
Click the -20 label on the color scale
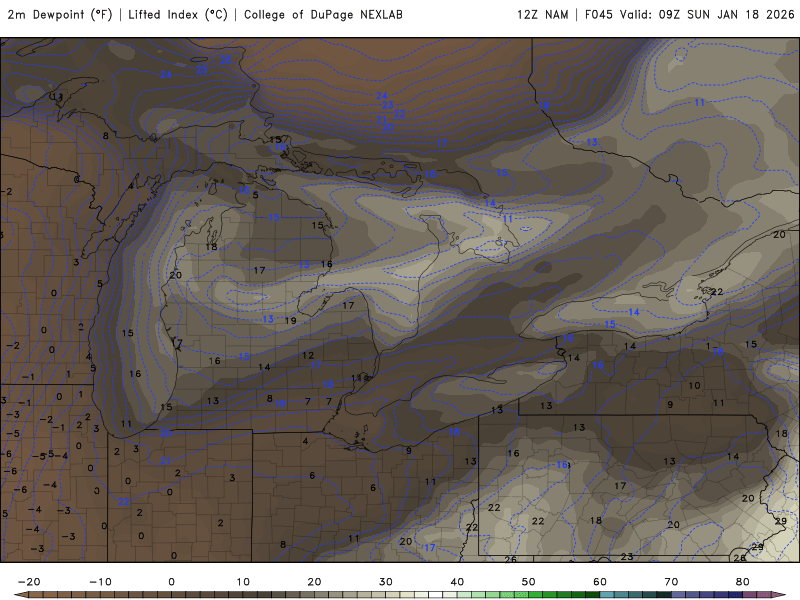coord(29,582)
